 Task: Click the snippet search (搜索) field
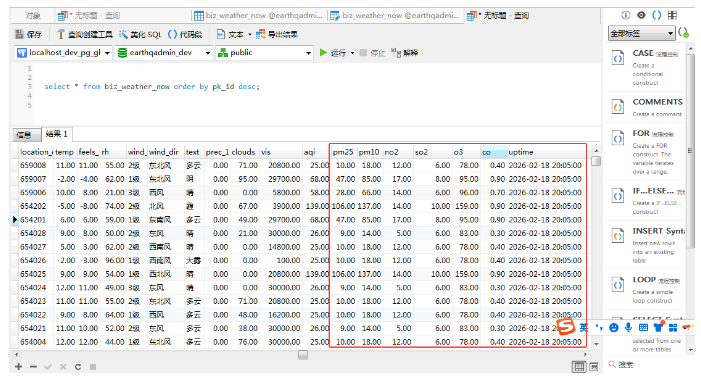(648, 365)
